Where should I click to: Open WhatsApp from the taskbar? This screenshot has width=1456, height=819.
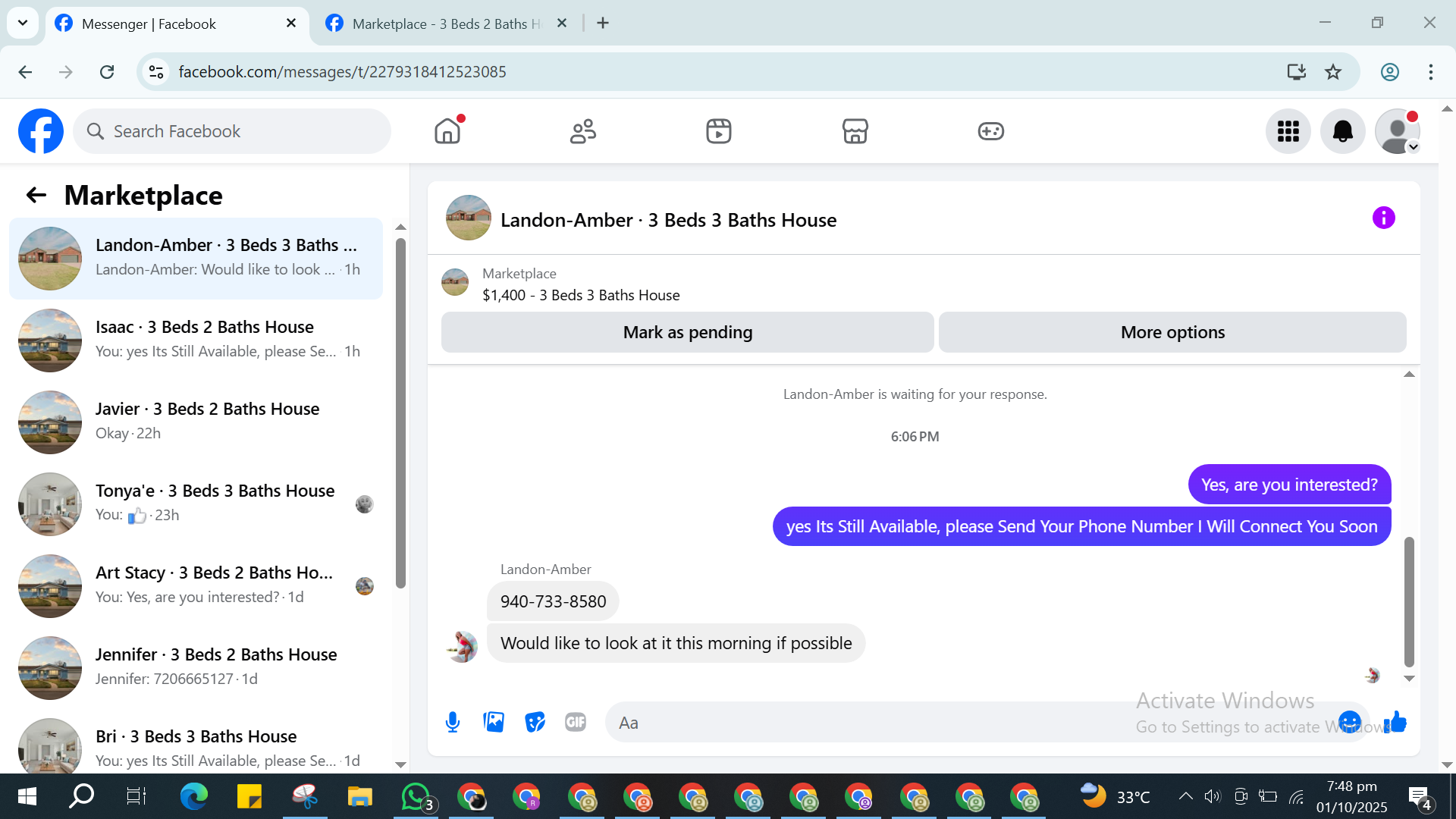tap(416, 797)
